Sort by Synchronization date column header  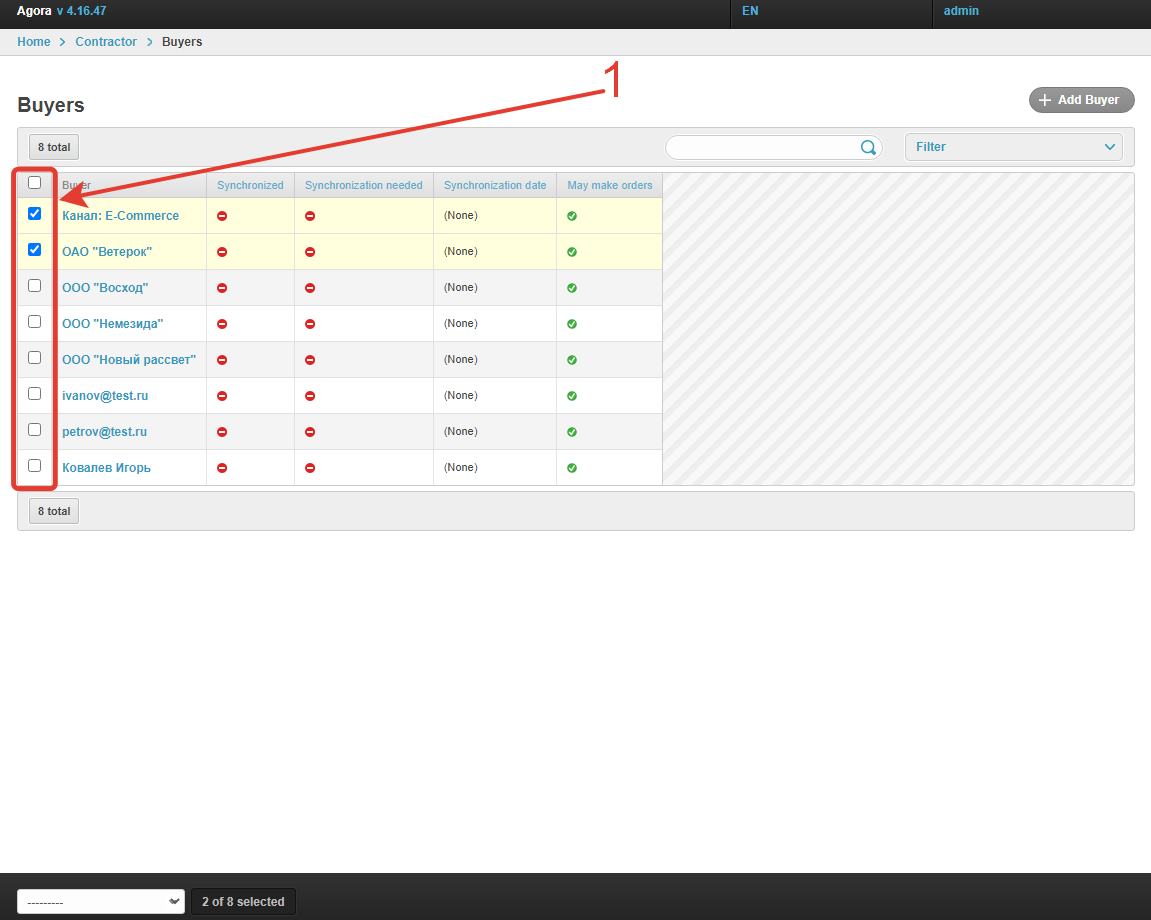coord(495,185)
